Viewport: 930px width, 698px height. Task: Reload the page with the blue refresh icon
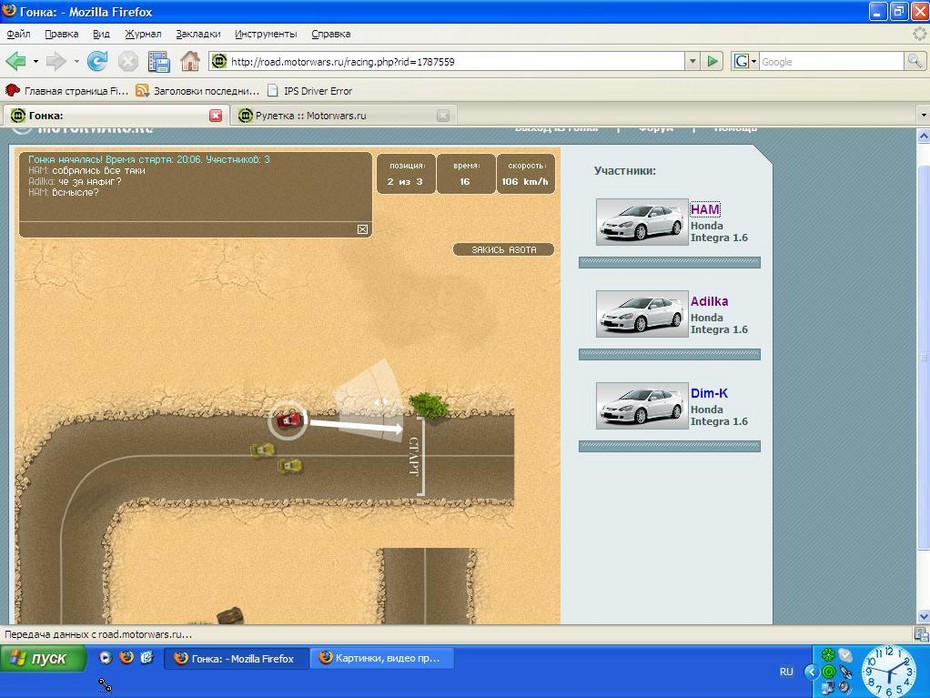[97, 61]
